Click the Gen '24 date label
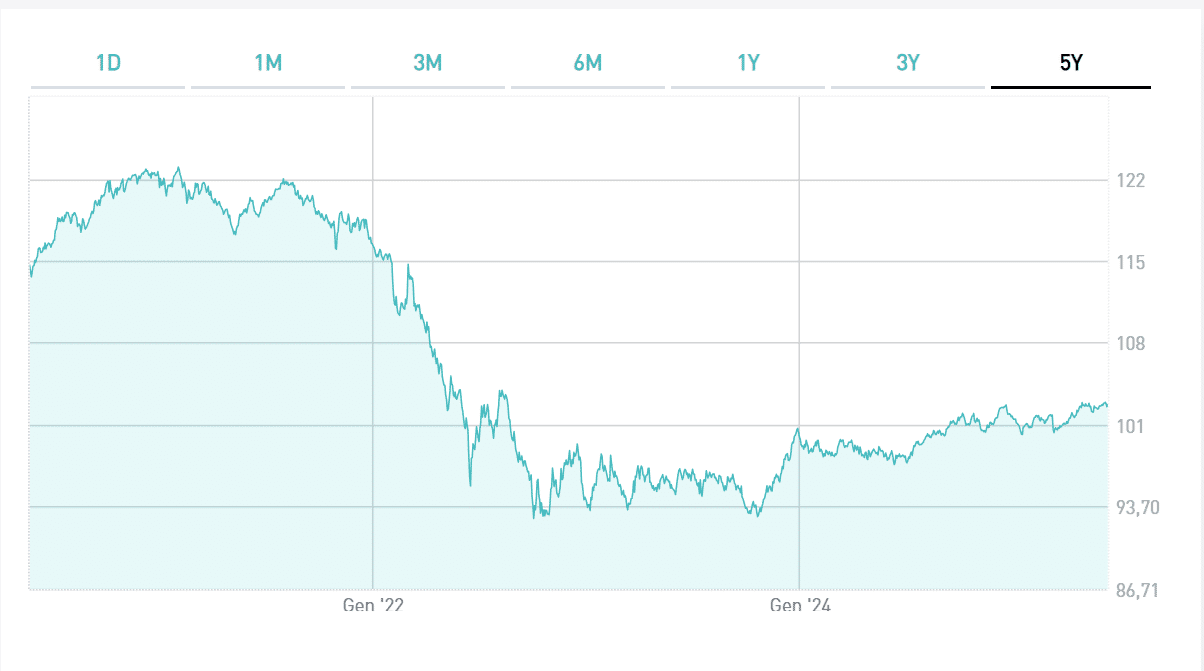Viewport: 1204px width, 671px height. (800, 606)
